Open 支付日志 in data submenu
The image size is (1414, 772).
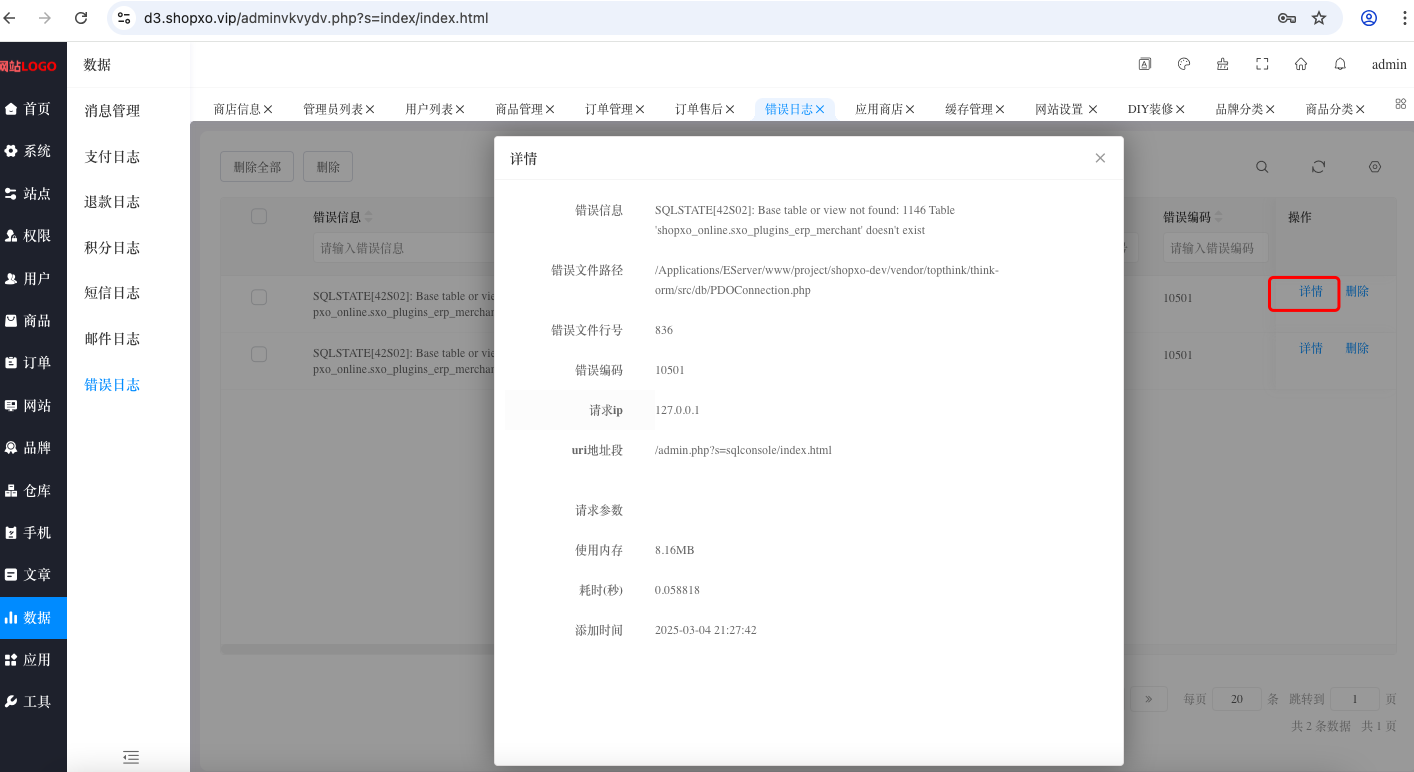tap(112, 157)
